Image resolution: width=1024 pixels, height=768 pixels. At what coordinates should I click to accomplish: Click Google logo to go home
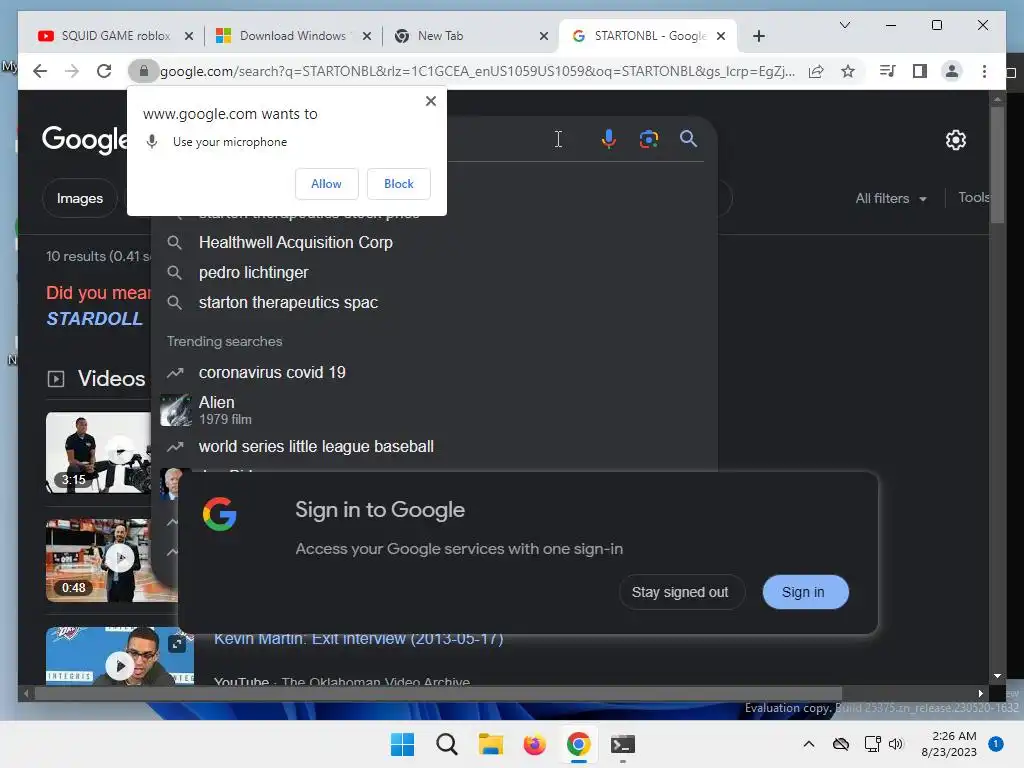(84, 139)
